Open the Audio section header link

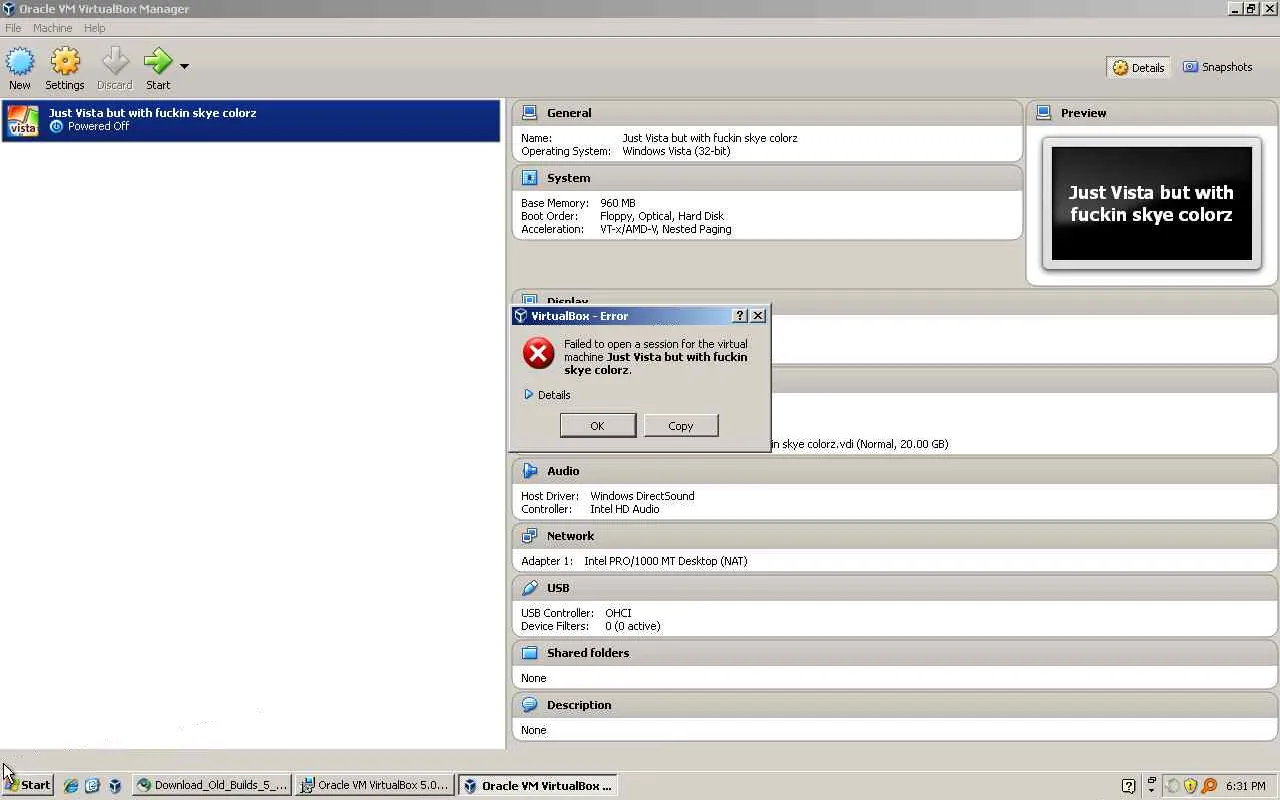coord(563,471)
